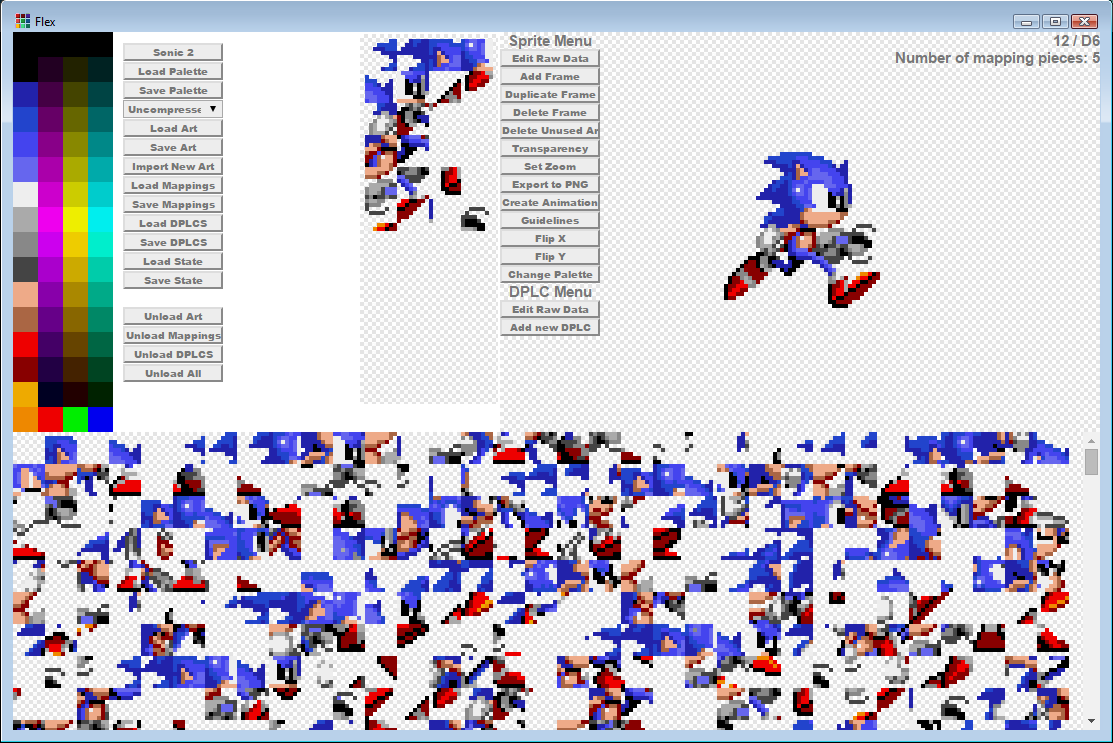1113x743 pixels.
Task: Open the Uncompressed format dropdown
Action: coord(172,109)
